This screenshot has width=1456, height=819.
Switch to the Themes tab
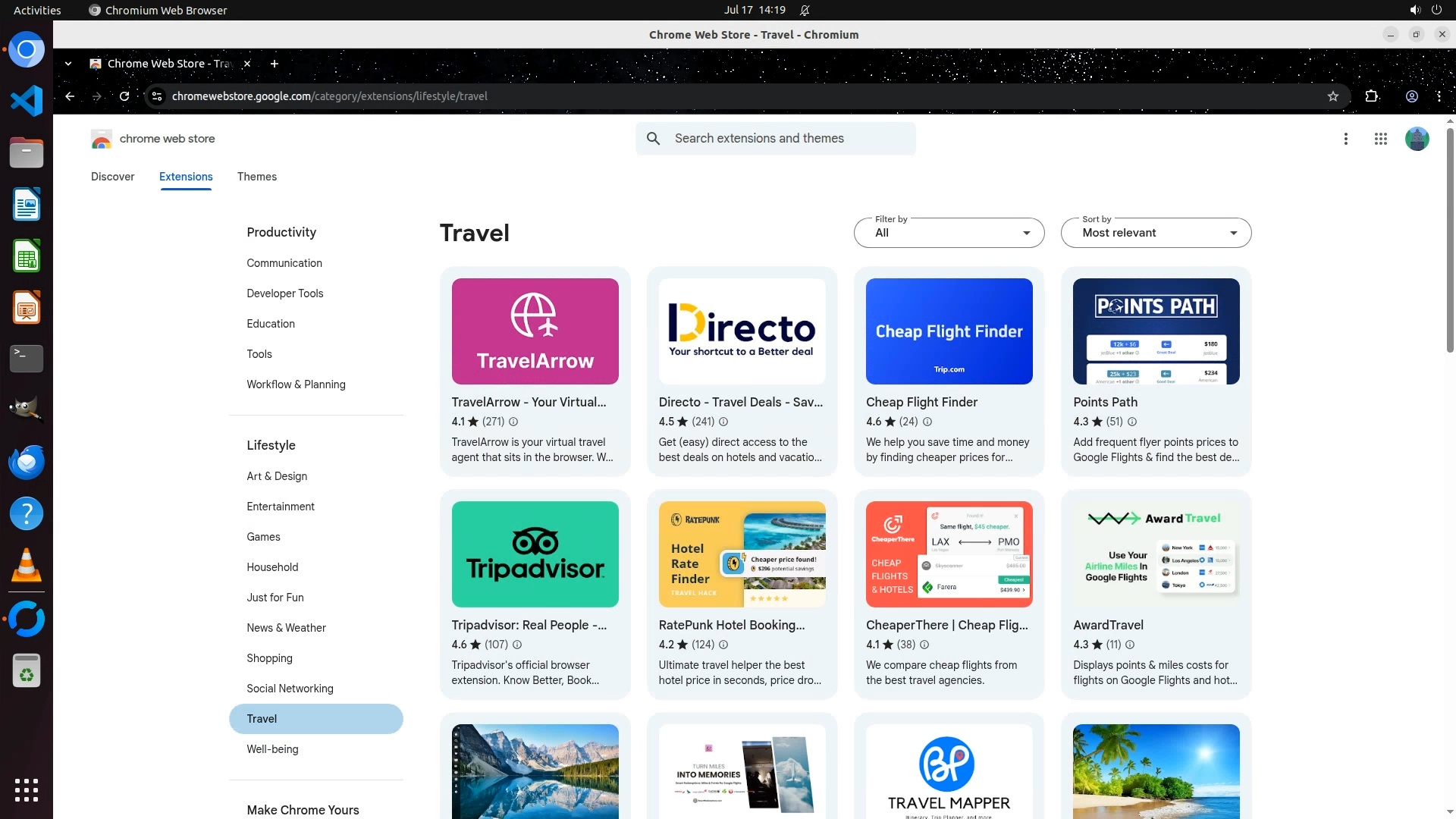[256, 177]
